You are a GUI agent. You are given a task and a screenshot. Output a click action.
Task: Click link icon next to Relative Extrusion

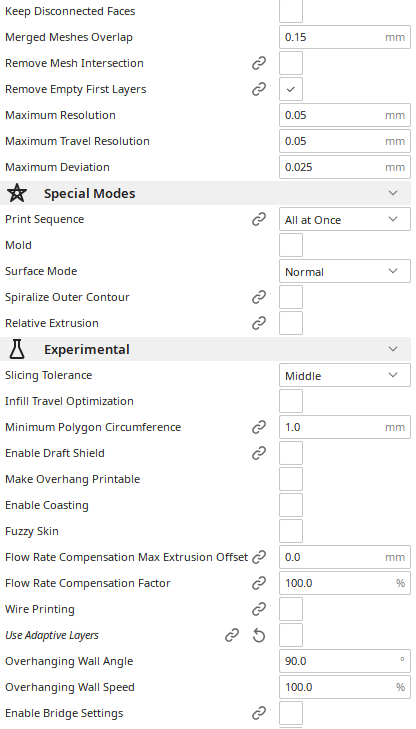pyautogui.click(x=259, y=323)
